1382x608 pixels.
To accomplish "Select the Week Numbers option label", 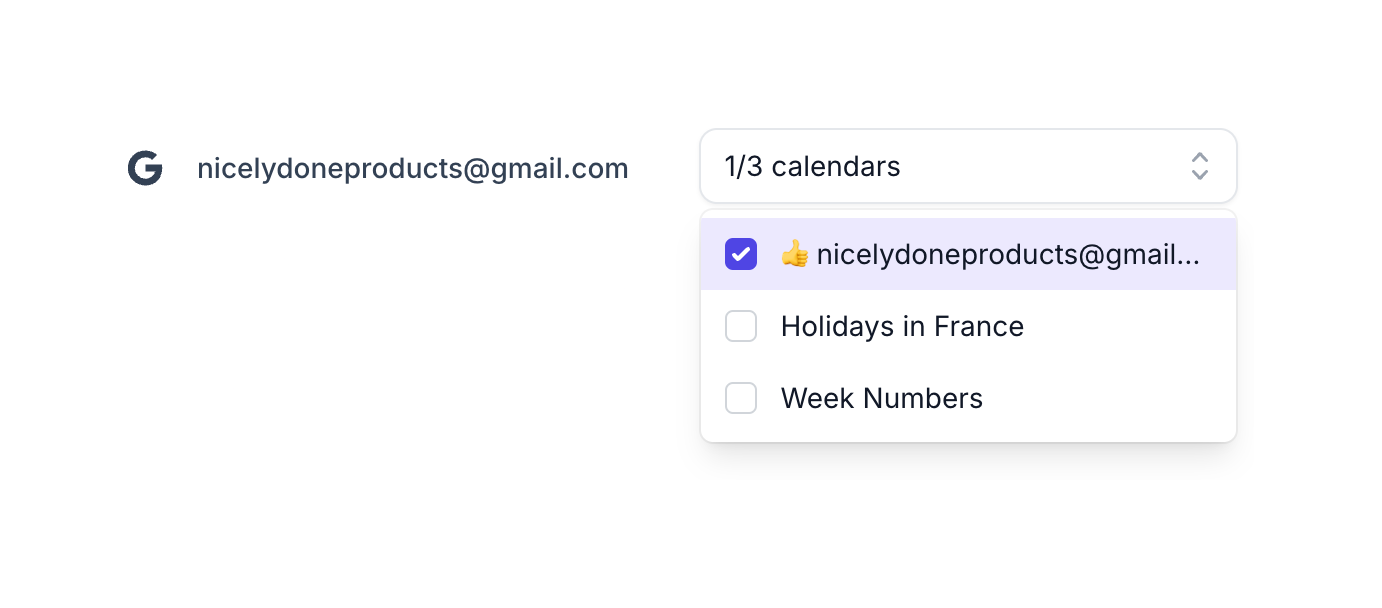I will [x=882, y=398].
